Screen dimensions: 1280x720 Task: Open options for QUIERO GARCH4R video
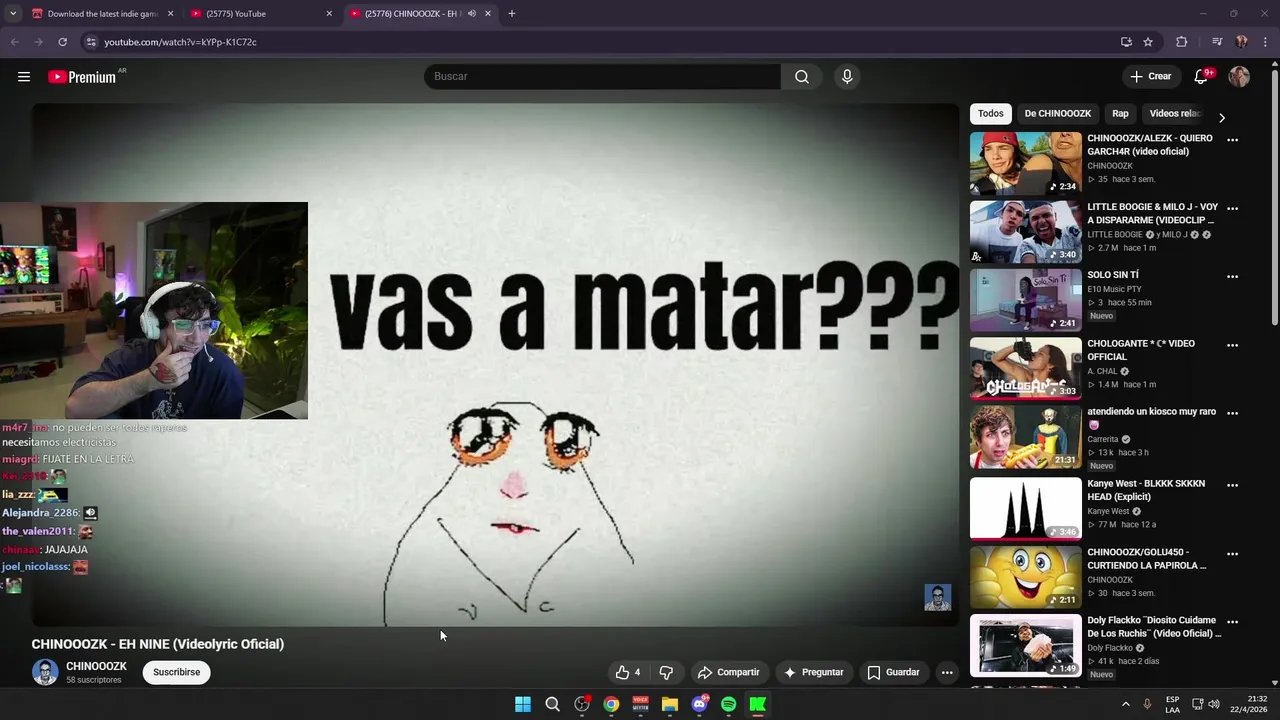[x=1232, y=140]
